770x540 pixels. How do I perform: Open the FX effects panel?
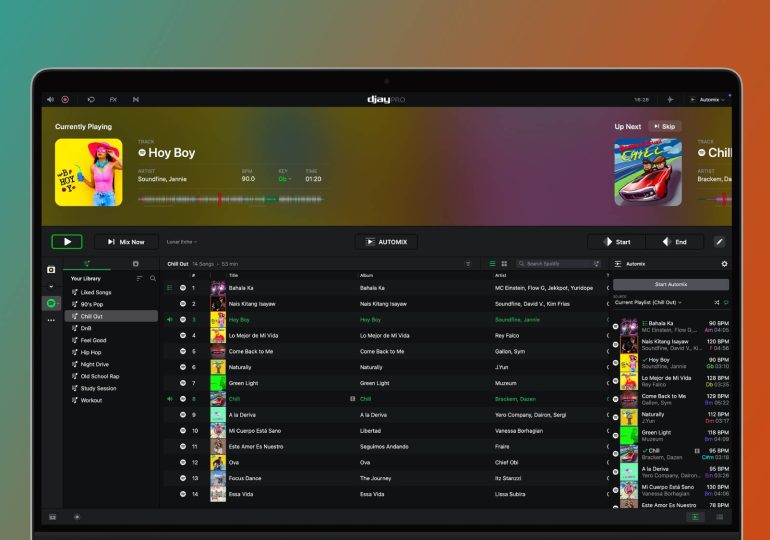coord(113,100)
